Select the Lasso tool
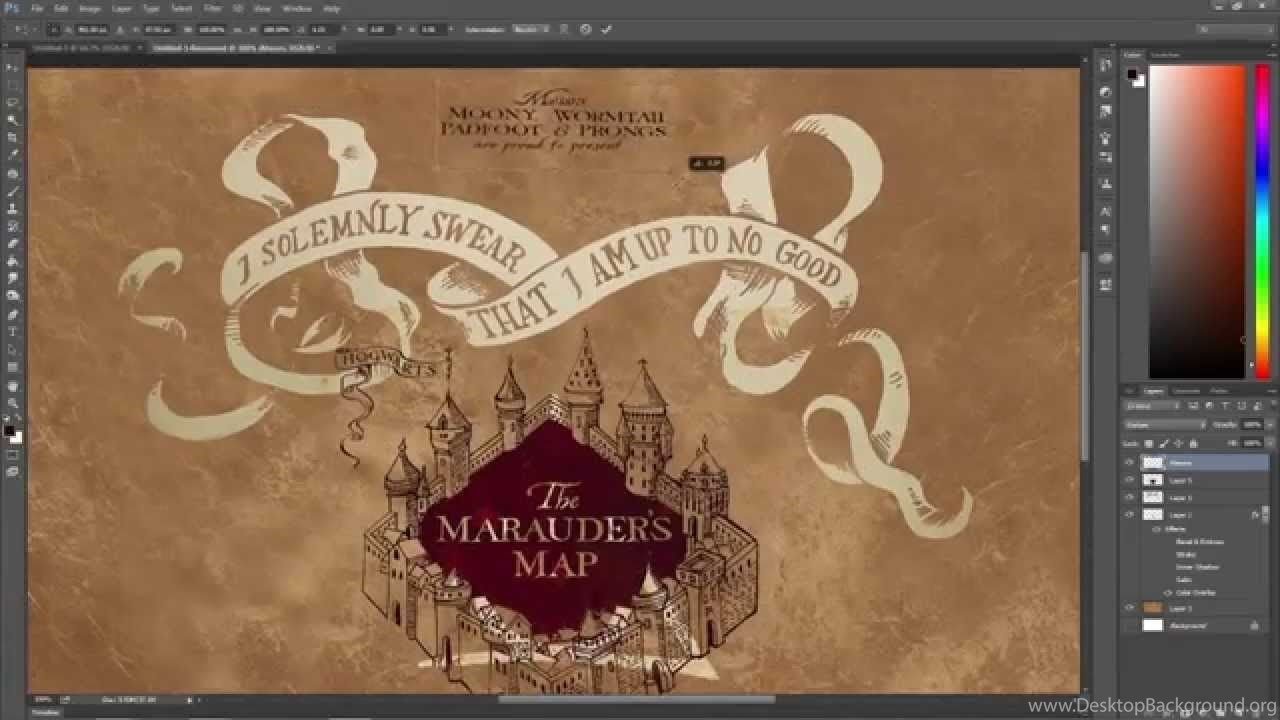The width and height of the screenshot is (1280, 720). 13,102
